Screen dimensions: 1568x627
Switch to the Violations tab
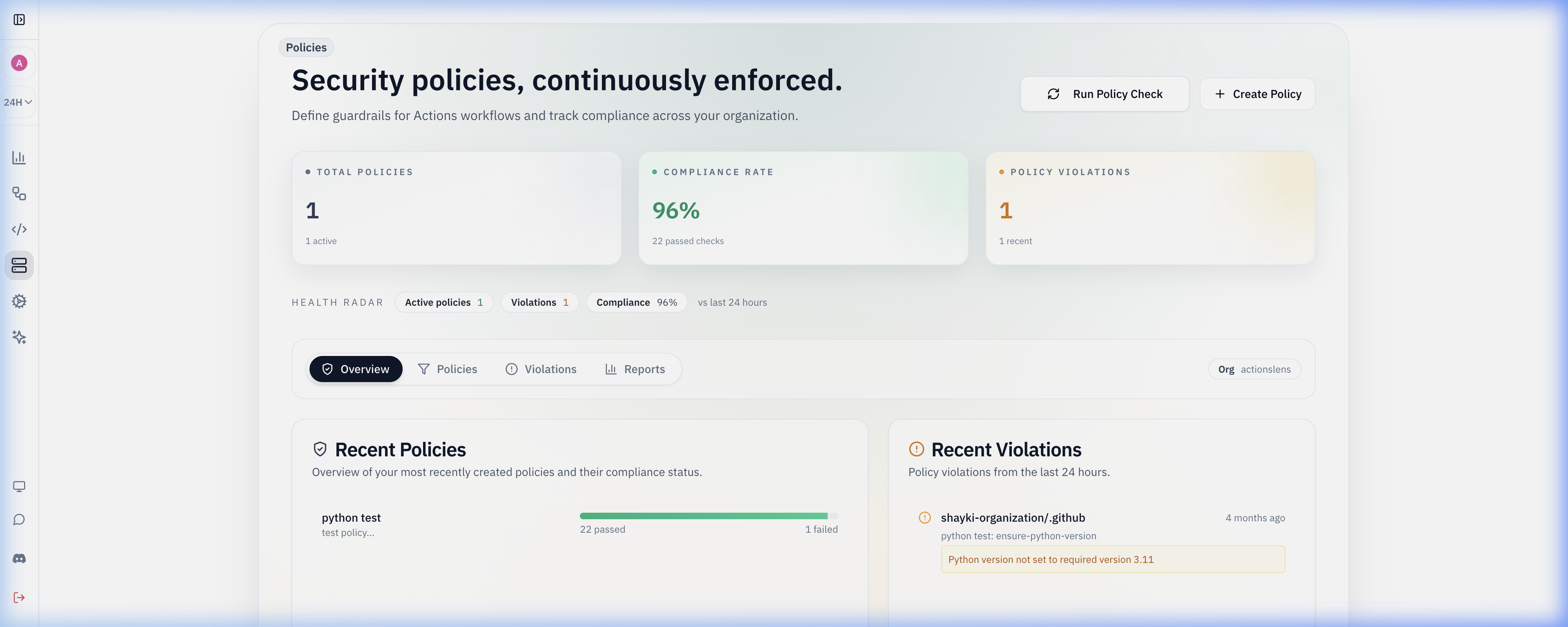pos(541,369)
